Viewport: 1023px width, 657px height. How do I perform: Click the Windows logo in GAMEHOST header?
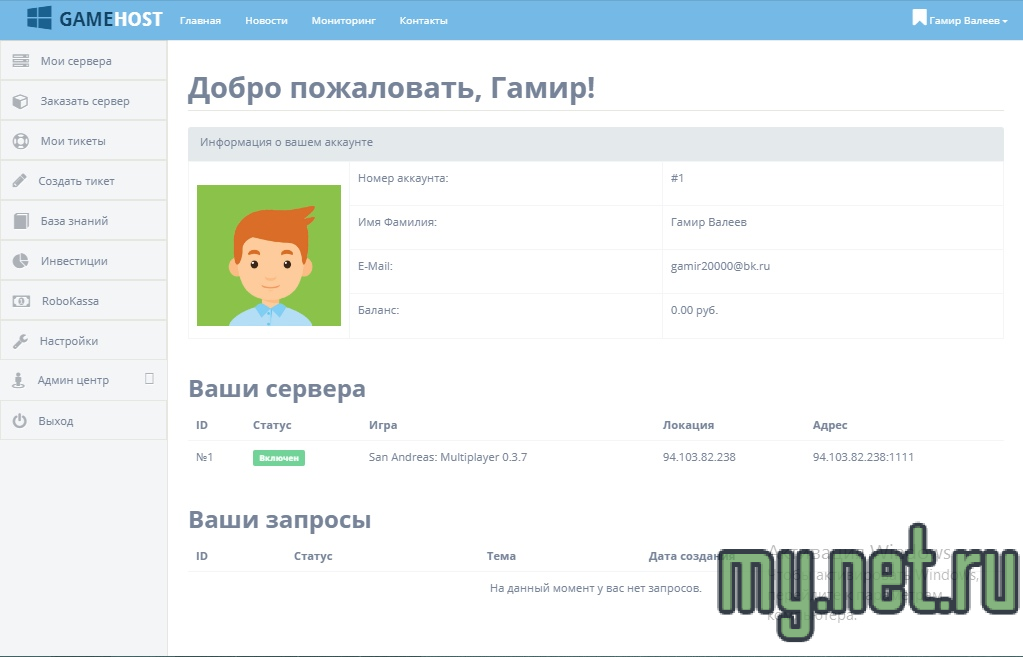click(40, 18)
